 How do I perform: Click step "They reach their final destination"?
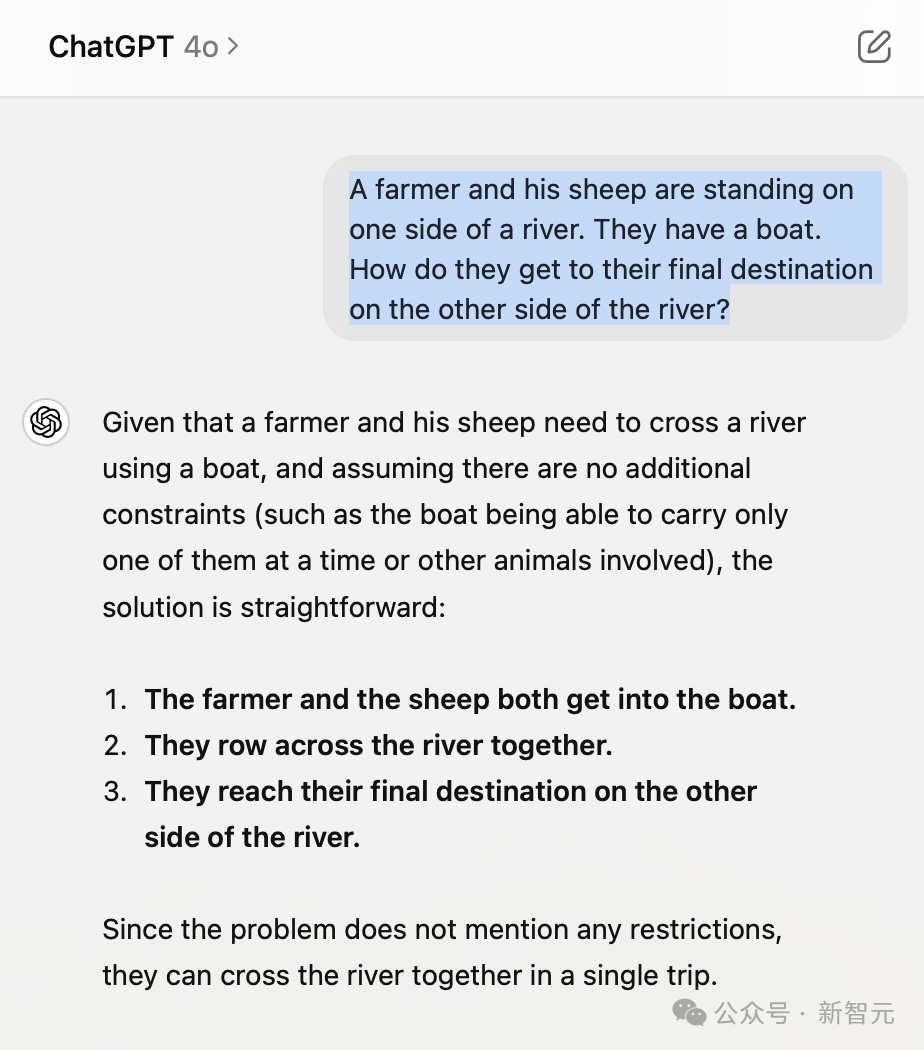coord(450,791)
